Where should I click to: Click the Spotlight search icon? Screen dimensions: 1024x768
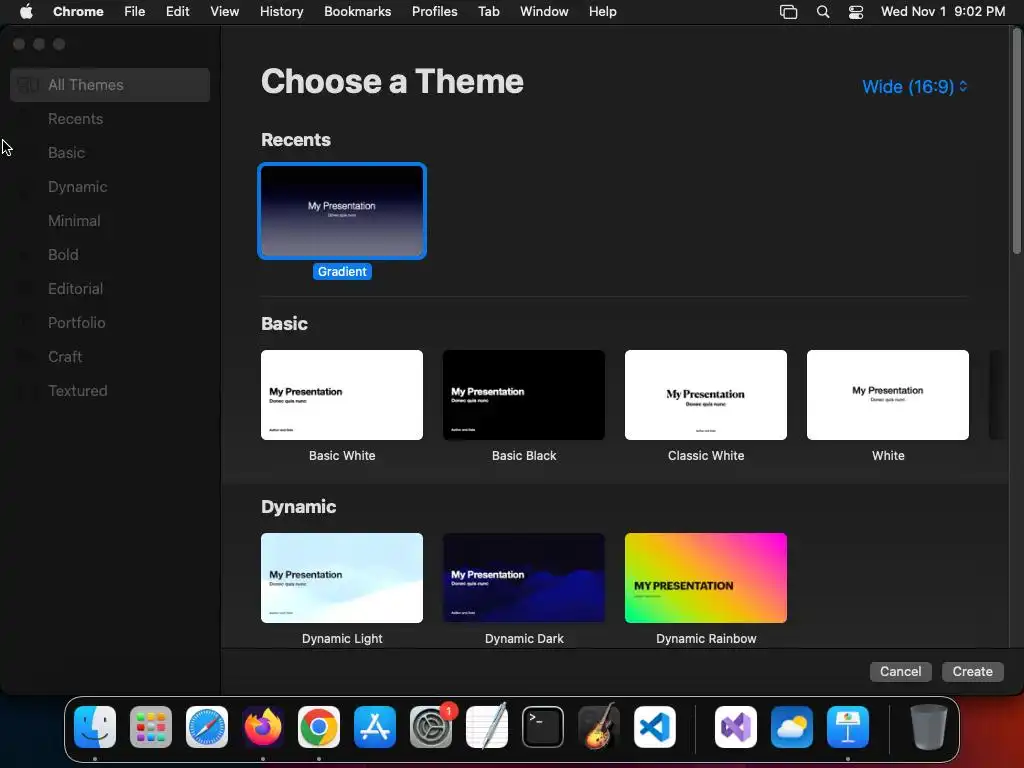(x=823, y=12)
